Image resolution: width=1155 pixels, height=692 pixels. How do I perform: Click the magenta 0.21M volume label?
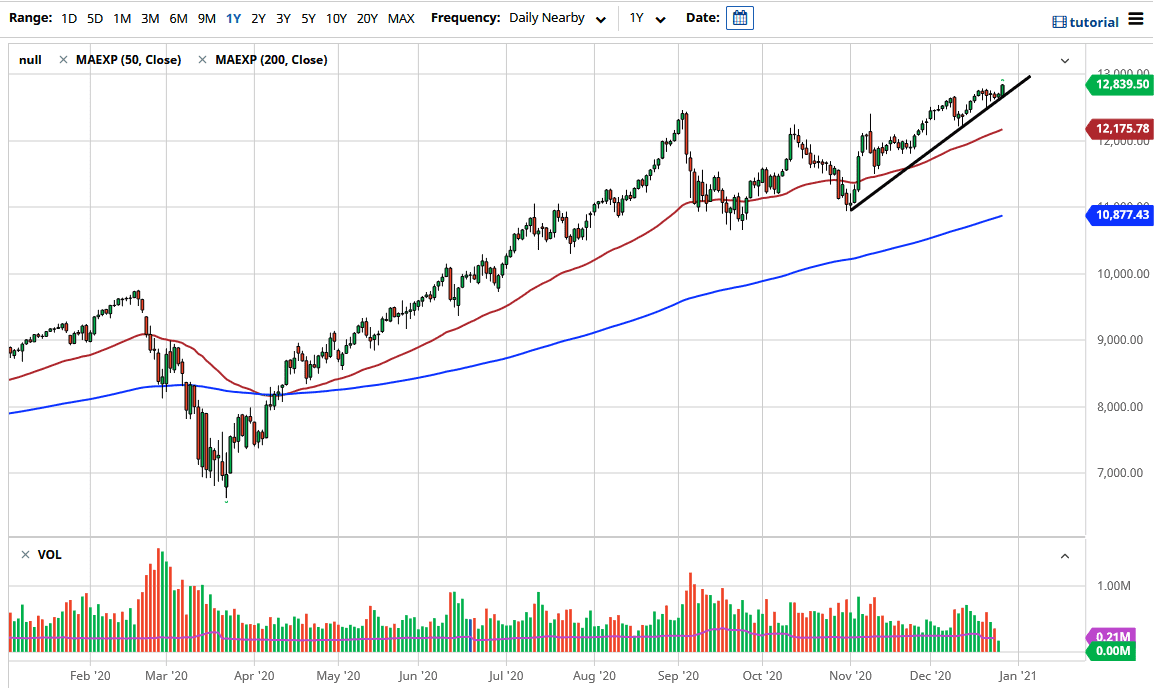coord(1112,636)
